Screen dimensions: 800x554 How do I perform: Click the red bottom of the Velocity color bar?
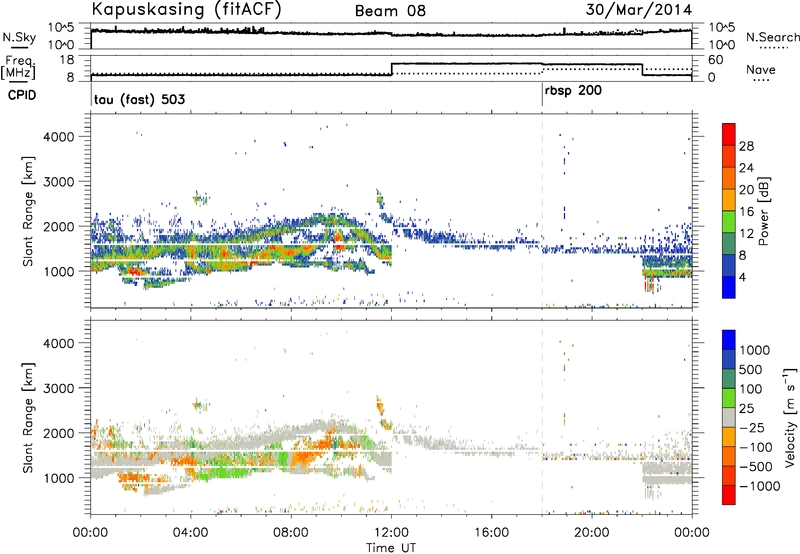click(x=729, y=495)
